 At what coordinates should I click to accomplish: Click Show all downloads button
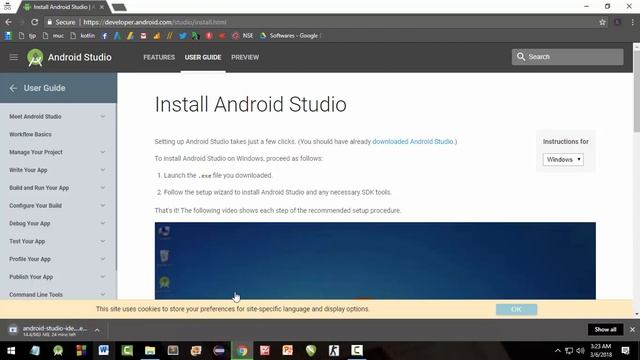click(x=605, y=329)
